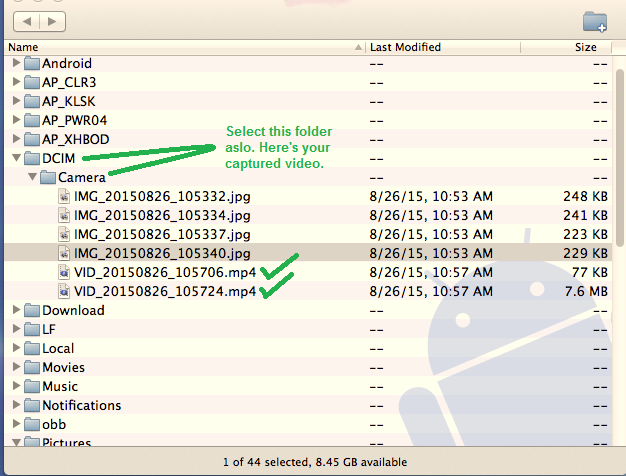This screenshot has height=476, width=626.
Task: Click the new folder icon
Action: pyautogui.click(x=594, y=20)
